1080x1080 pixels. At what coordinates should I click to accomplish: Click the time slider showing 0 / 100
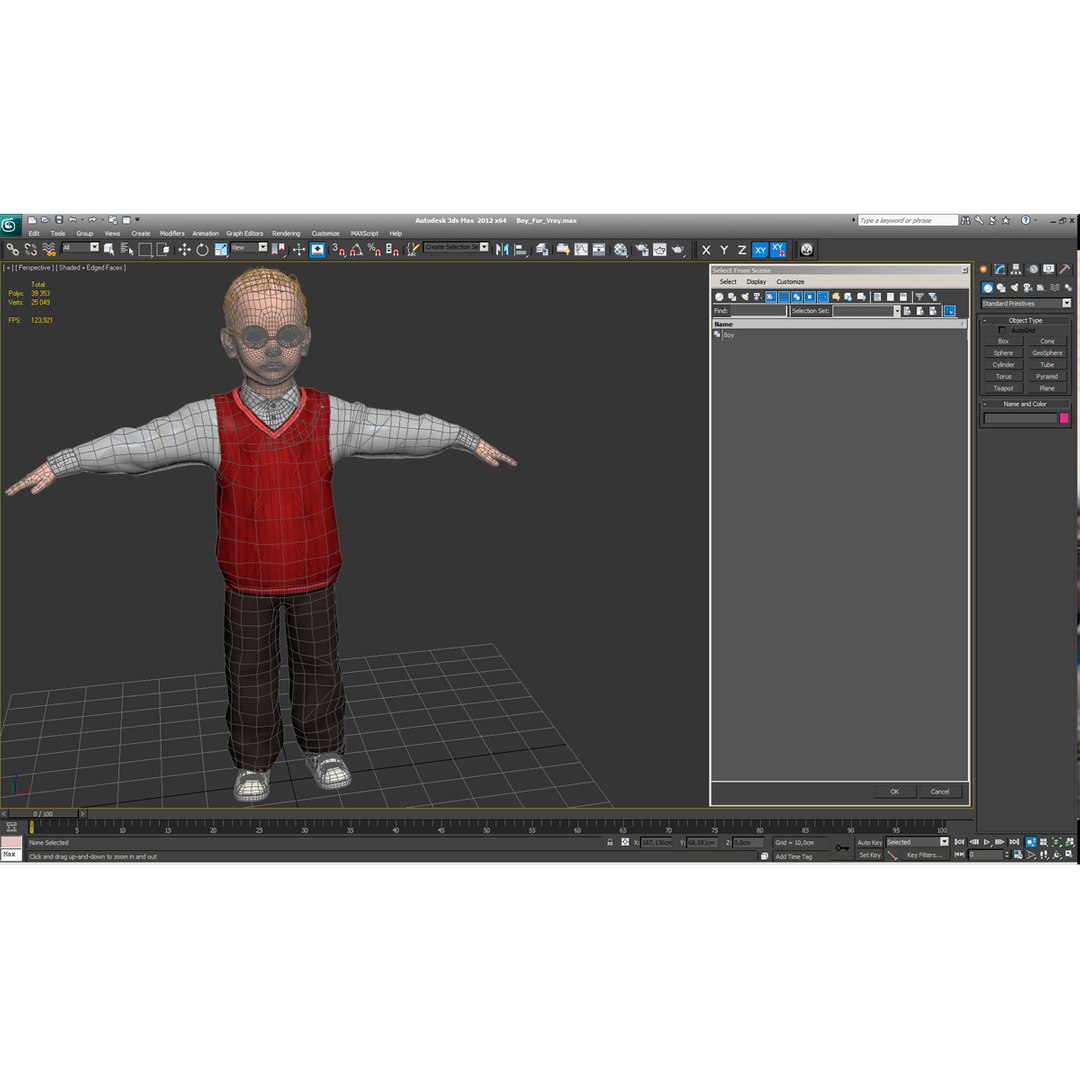43,814
